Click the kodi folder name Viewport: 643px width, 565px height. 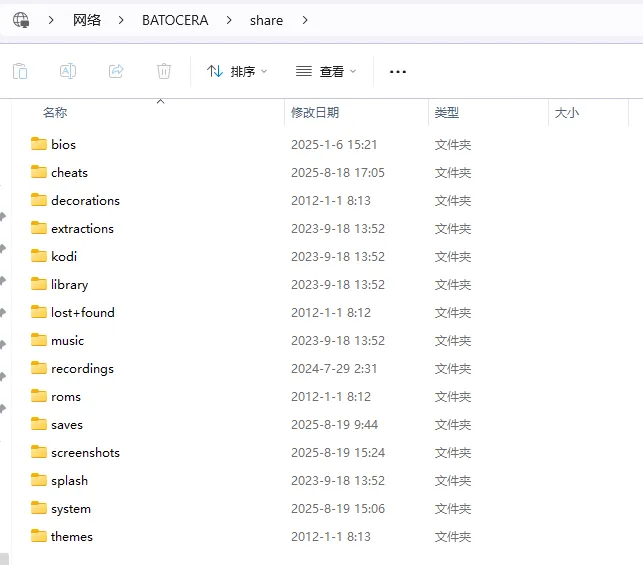[64, 256]
